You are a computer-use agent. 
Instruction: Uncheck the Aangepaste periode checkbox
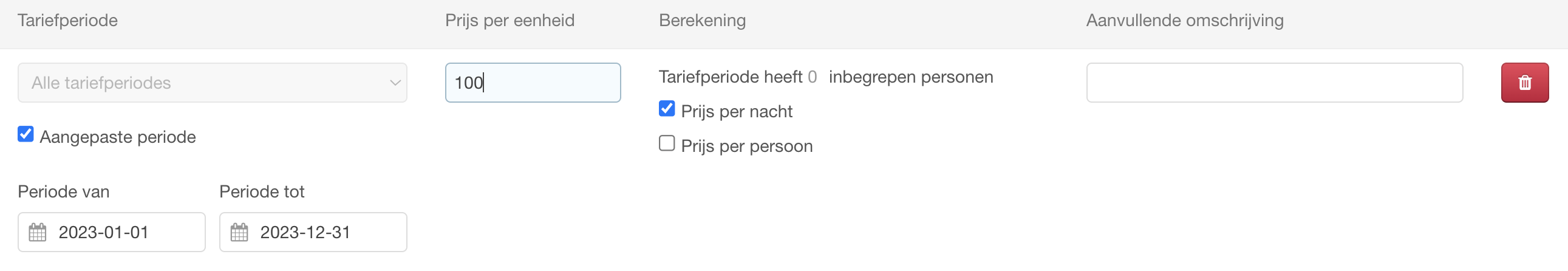point(26,134)
